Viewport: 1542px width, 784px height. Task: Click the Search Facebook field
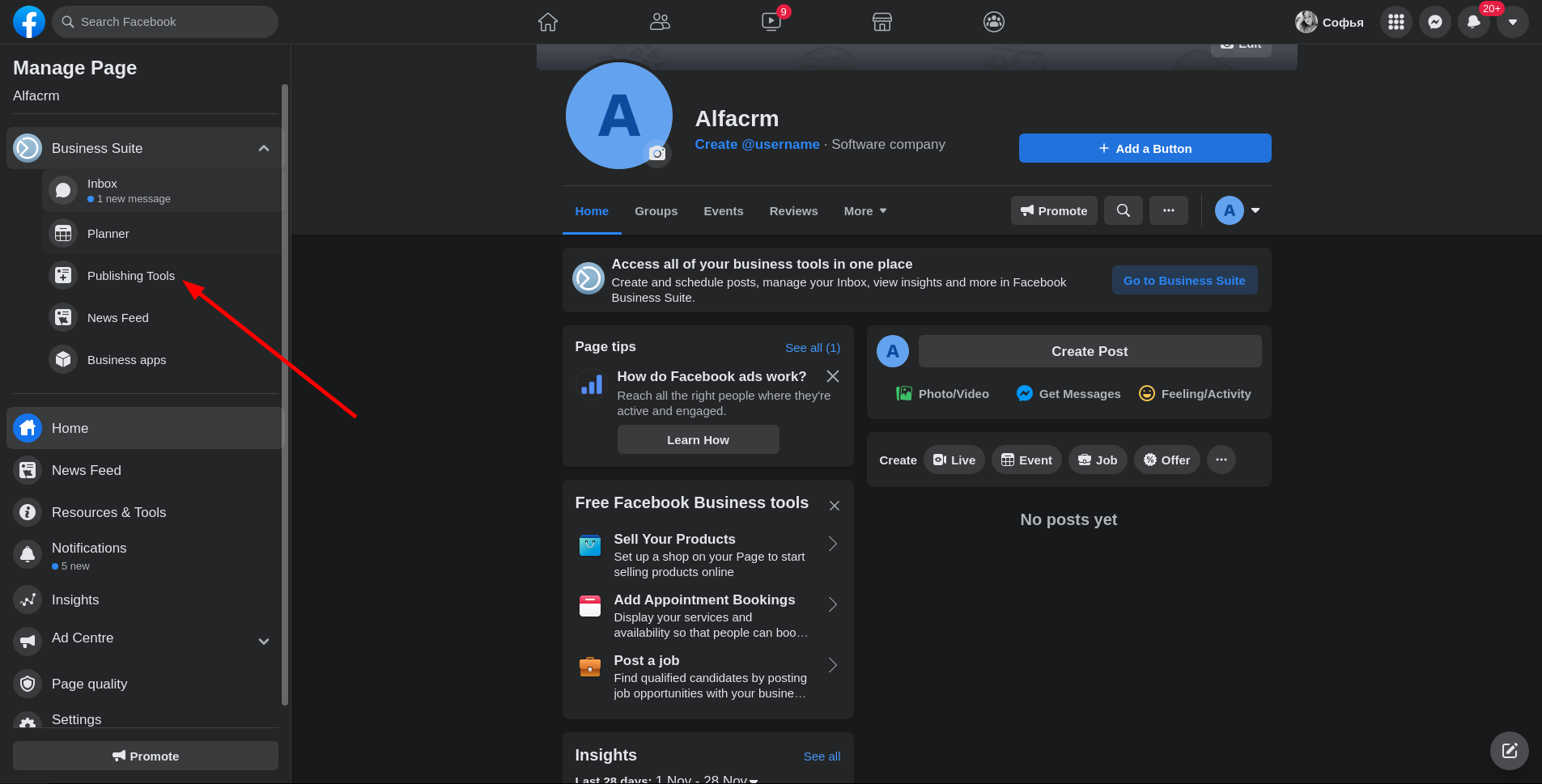click(x=165, y=22)
